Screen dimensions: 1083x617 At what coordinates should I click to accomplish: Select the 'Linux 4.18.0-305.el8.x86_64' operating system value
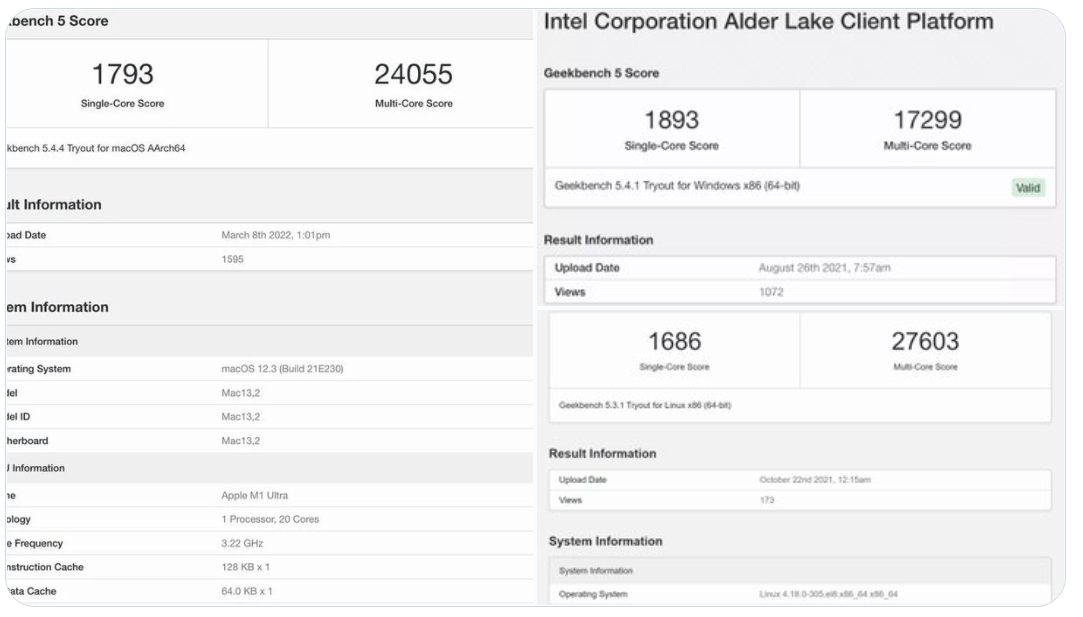pyautogui.click(x=828, y=594)
